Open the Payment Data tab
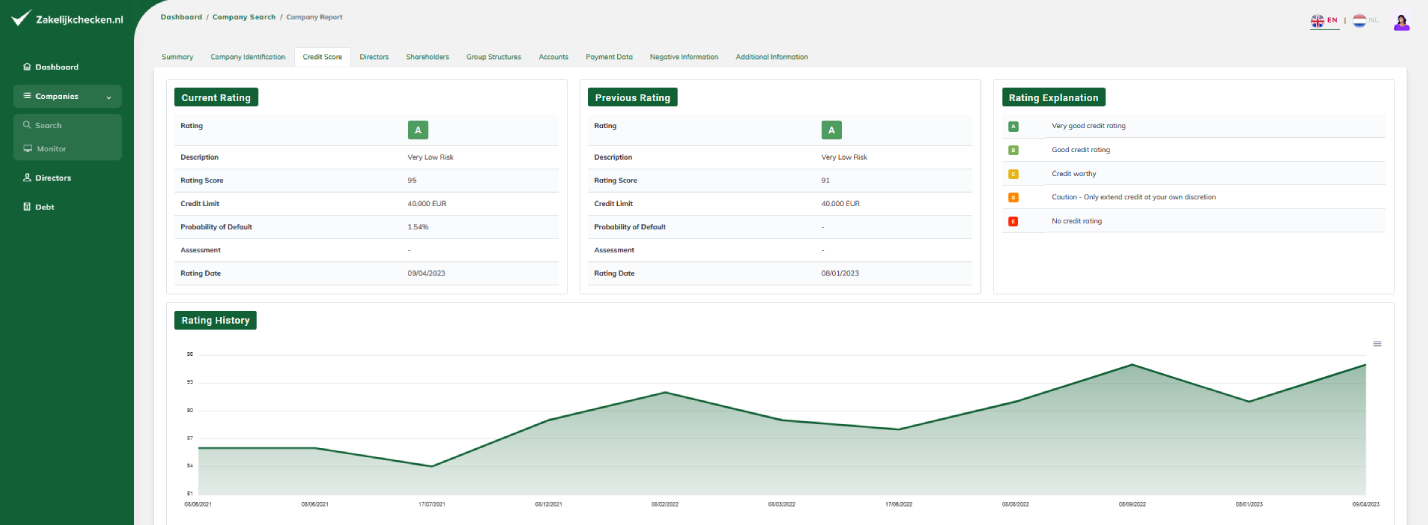Image resolution: width=1428 pixels, height=525 pixels. tap(609, 57)
